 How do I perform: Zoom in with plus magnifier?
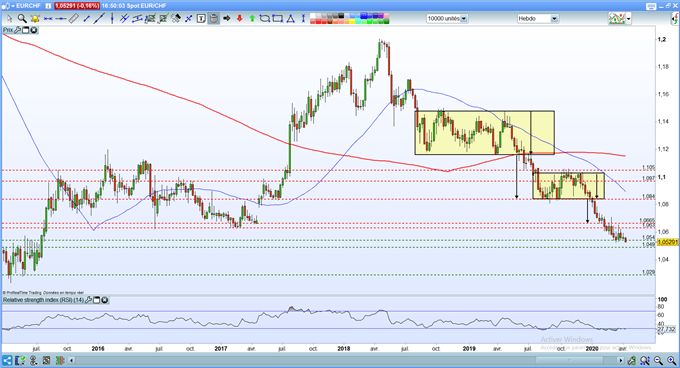(x=672, y=360)
